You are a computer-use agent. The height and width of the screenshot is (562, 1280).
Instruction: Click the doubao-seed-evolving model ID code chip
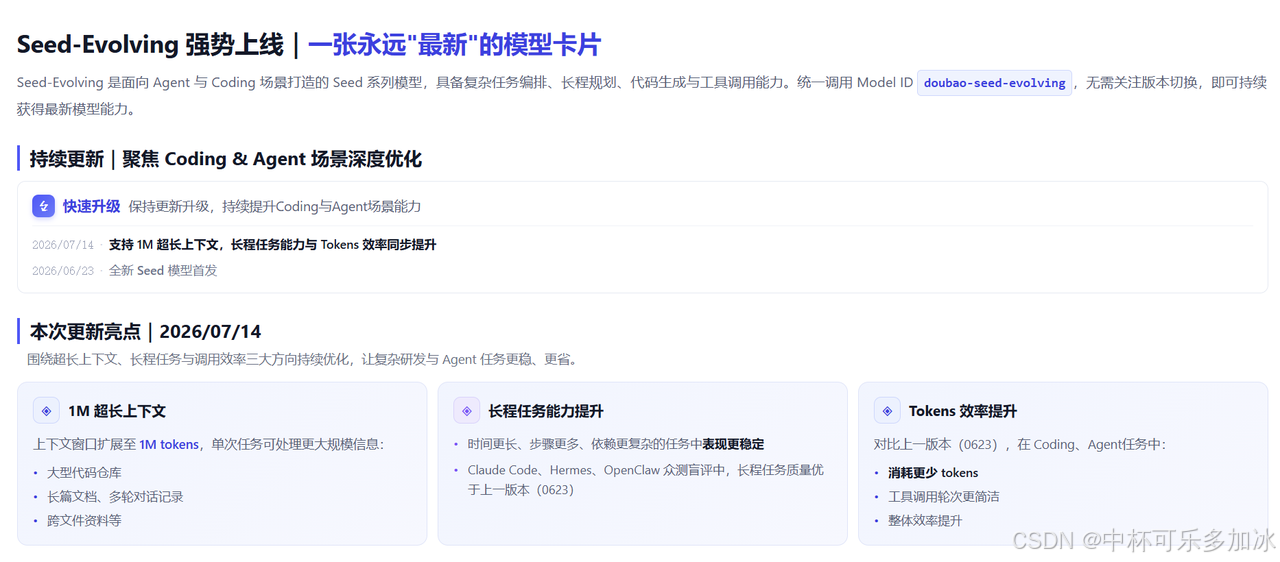pyautogui.click(x=994, y=83)
